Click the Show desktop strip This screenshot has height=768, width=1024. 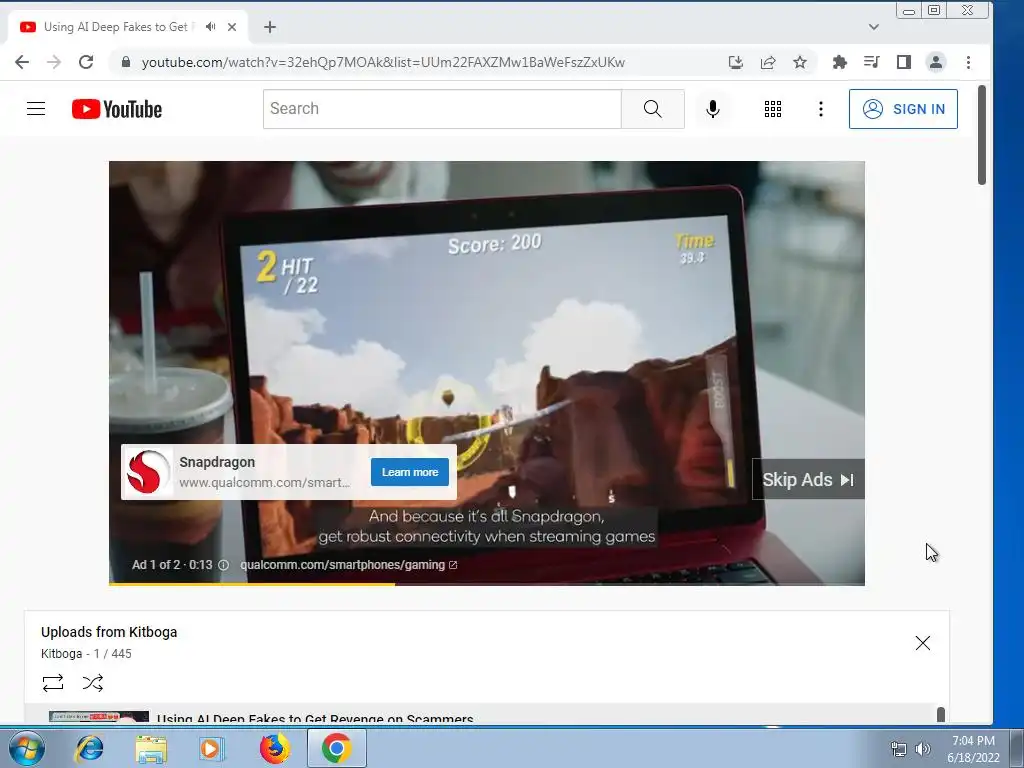(1016, 748)
